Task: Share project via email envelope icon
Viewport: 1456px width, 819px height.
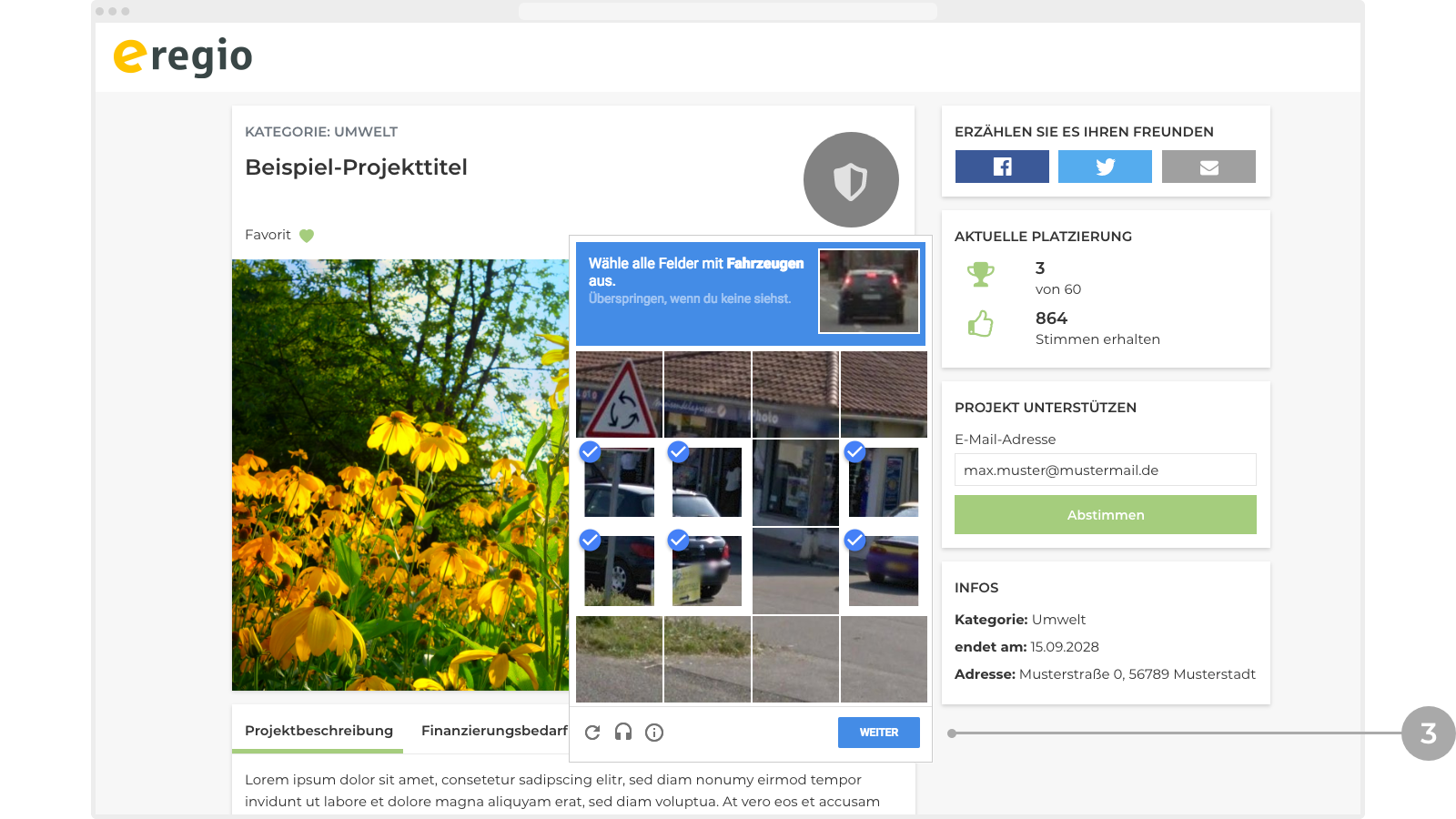Action: [1208, 167]
